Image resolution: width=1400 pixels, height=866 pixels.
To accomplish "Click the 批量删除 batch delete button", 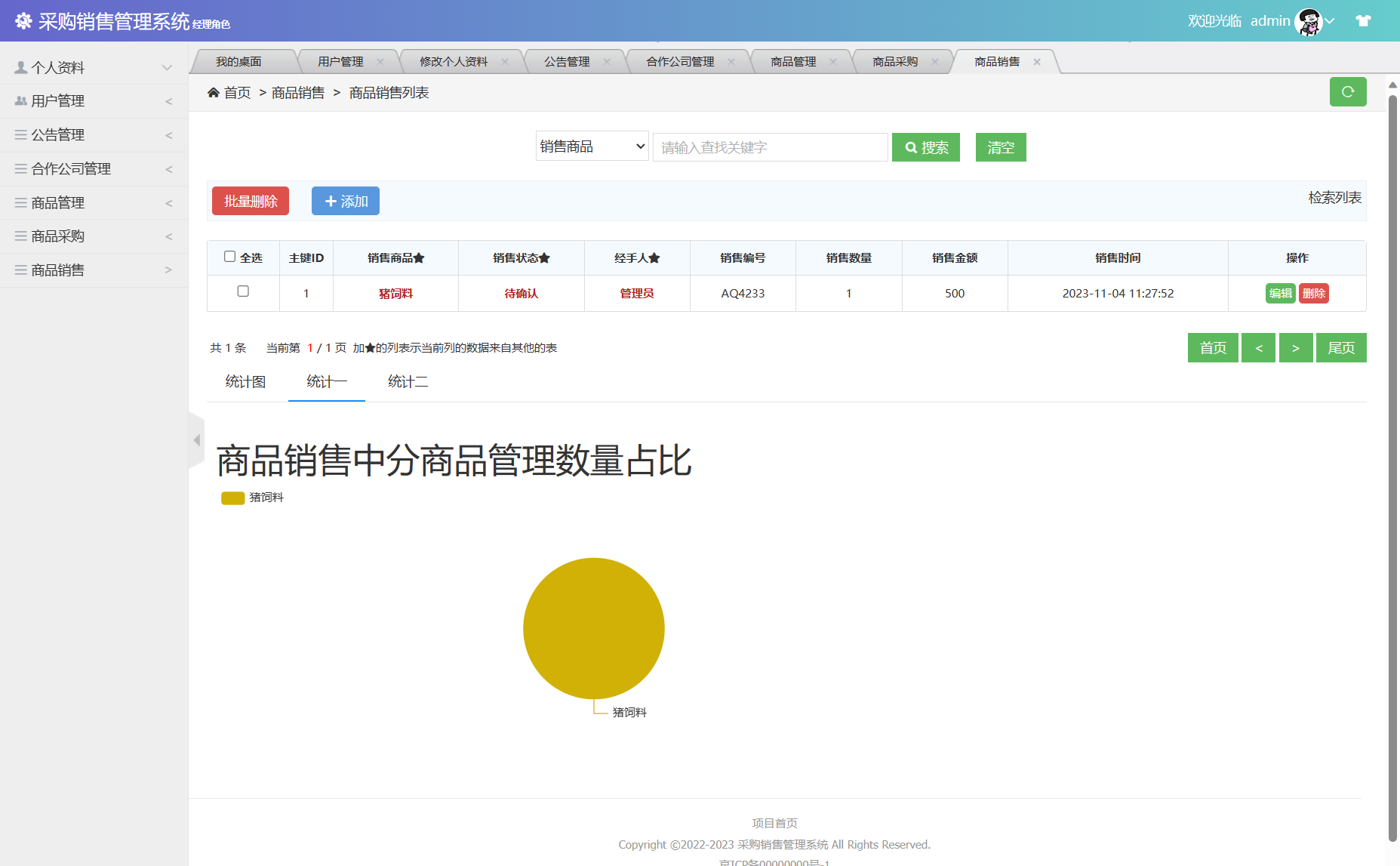I will pos(250,201).
